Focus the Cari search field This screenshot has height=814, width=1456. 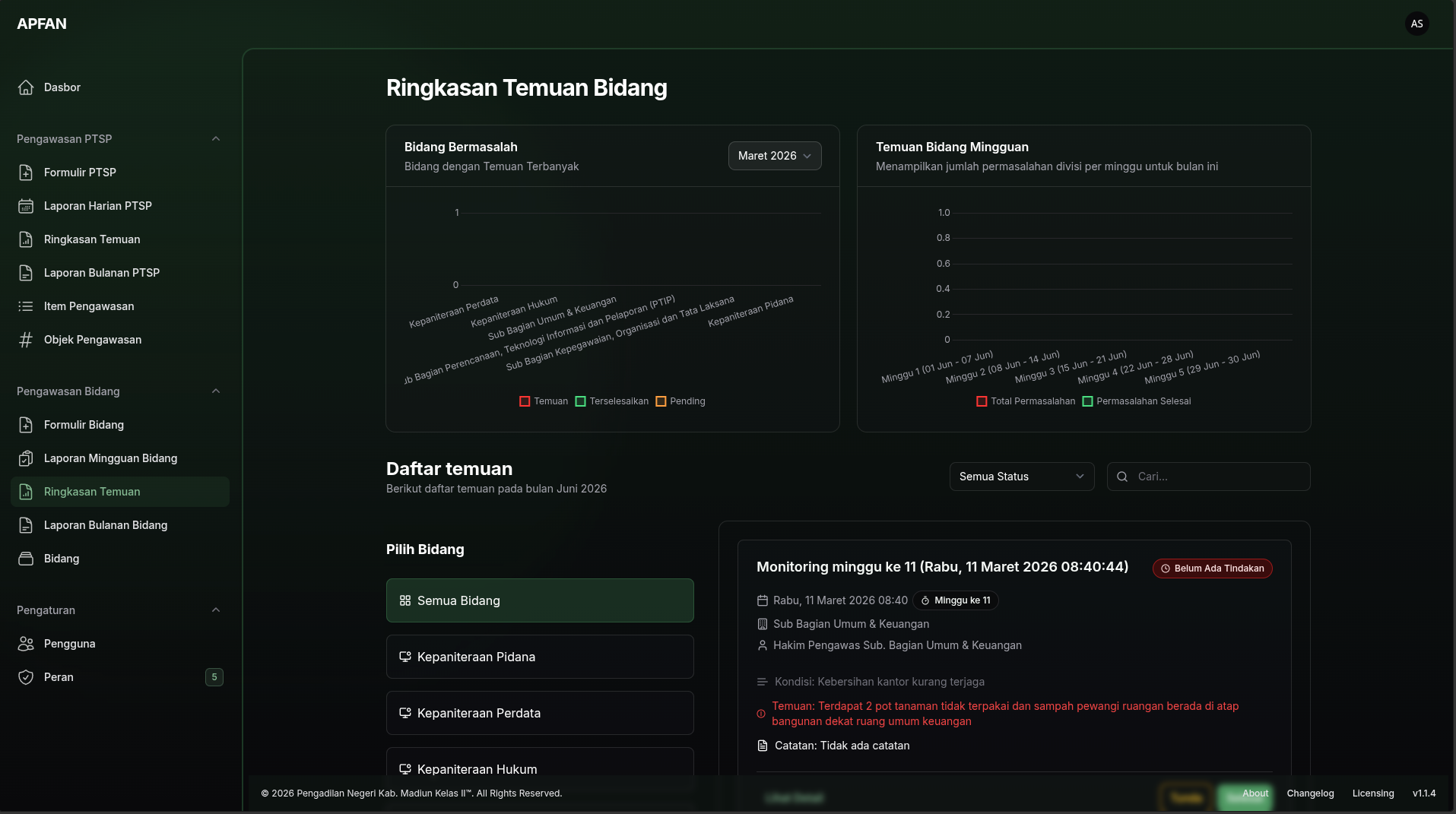point(1209,477)
